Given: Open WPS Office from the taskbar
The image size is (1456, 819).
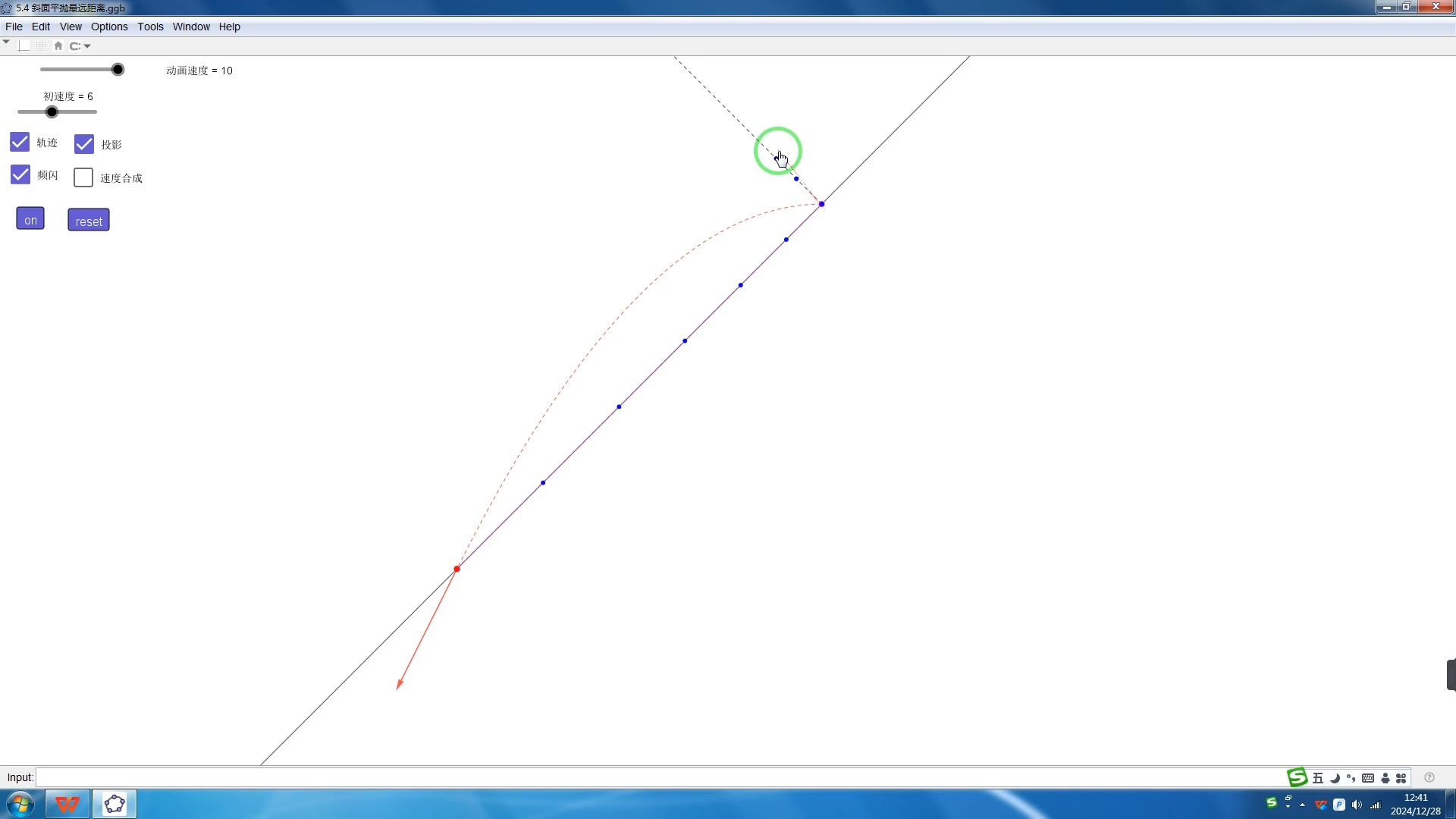Looking at the screenshot, I should click(x=67, y=804).
